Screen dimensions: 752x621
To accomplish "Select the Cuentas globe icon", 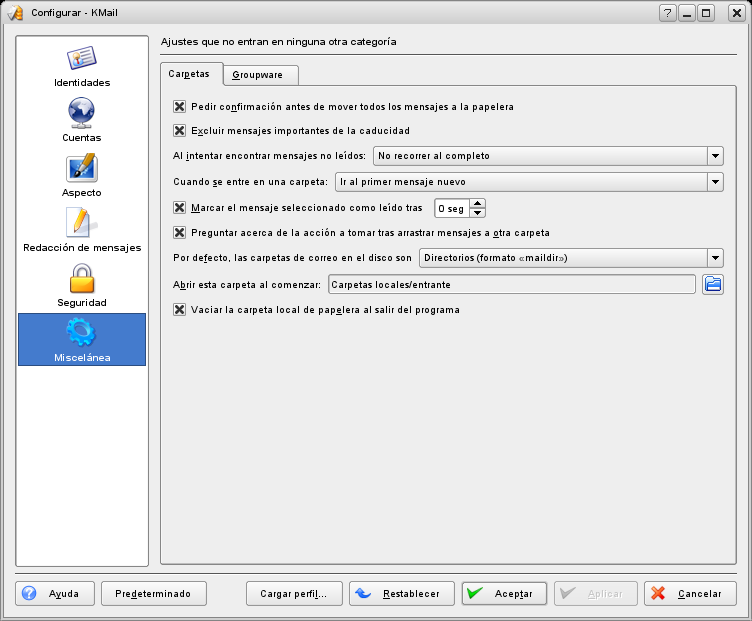I will tap(82, 112).
